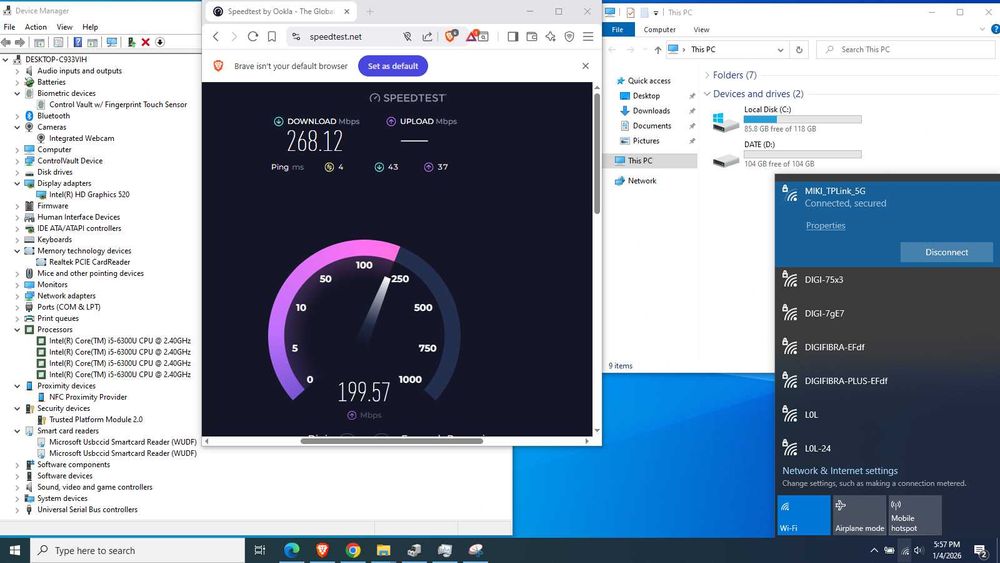
Task: Click the Speedtest page horizontal scrollbar
Action: 392,441
